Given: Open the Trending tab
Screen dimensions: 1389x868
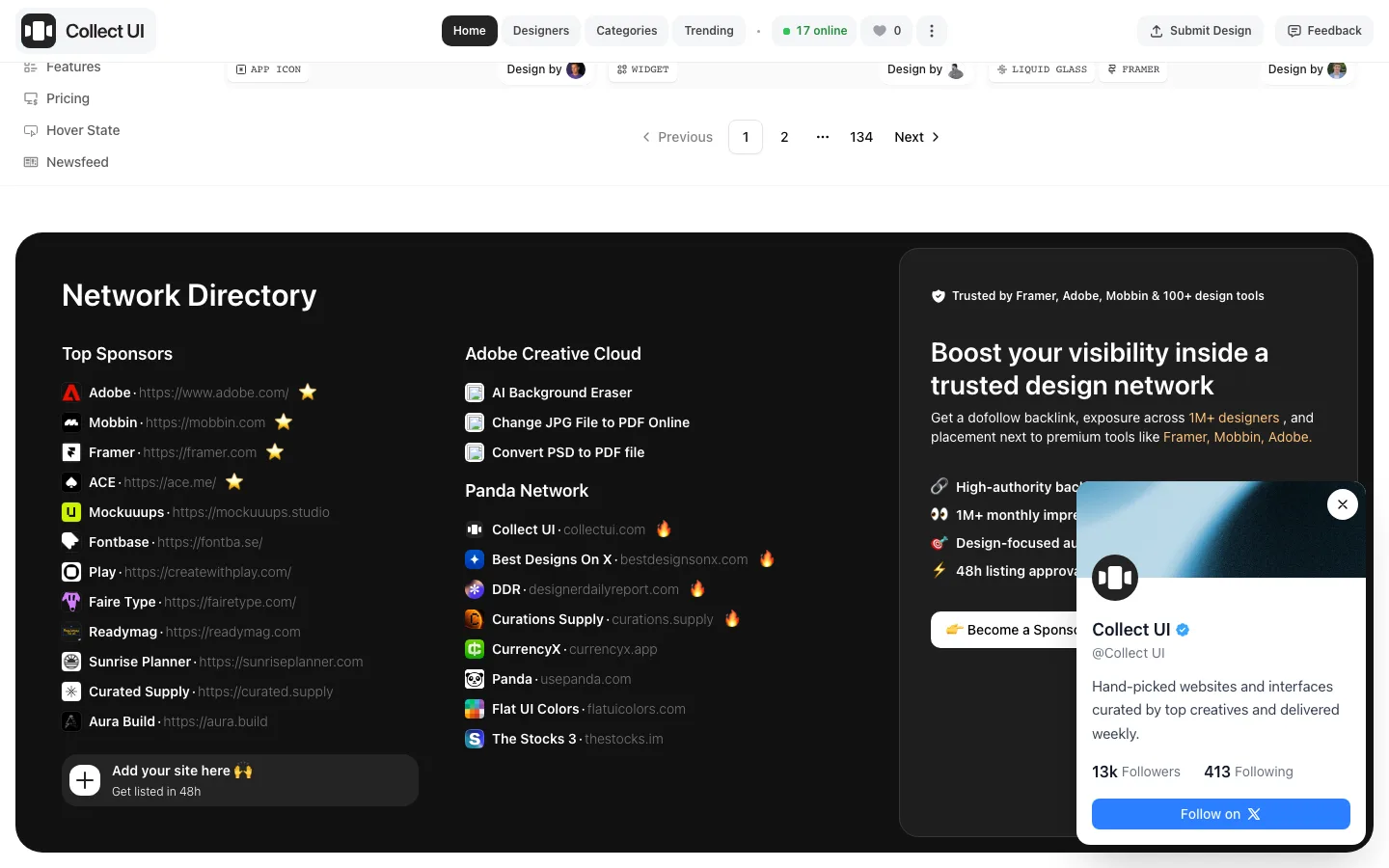Looking at the screenshot, I should [x=709, y=31].
